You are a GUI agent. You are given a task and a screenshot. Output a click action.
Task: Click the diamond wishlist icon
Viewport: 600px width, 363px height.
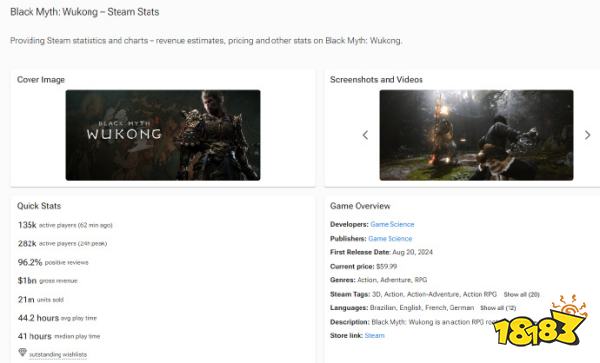pos(23,352)
